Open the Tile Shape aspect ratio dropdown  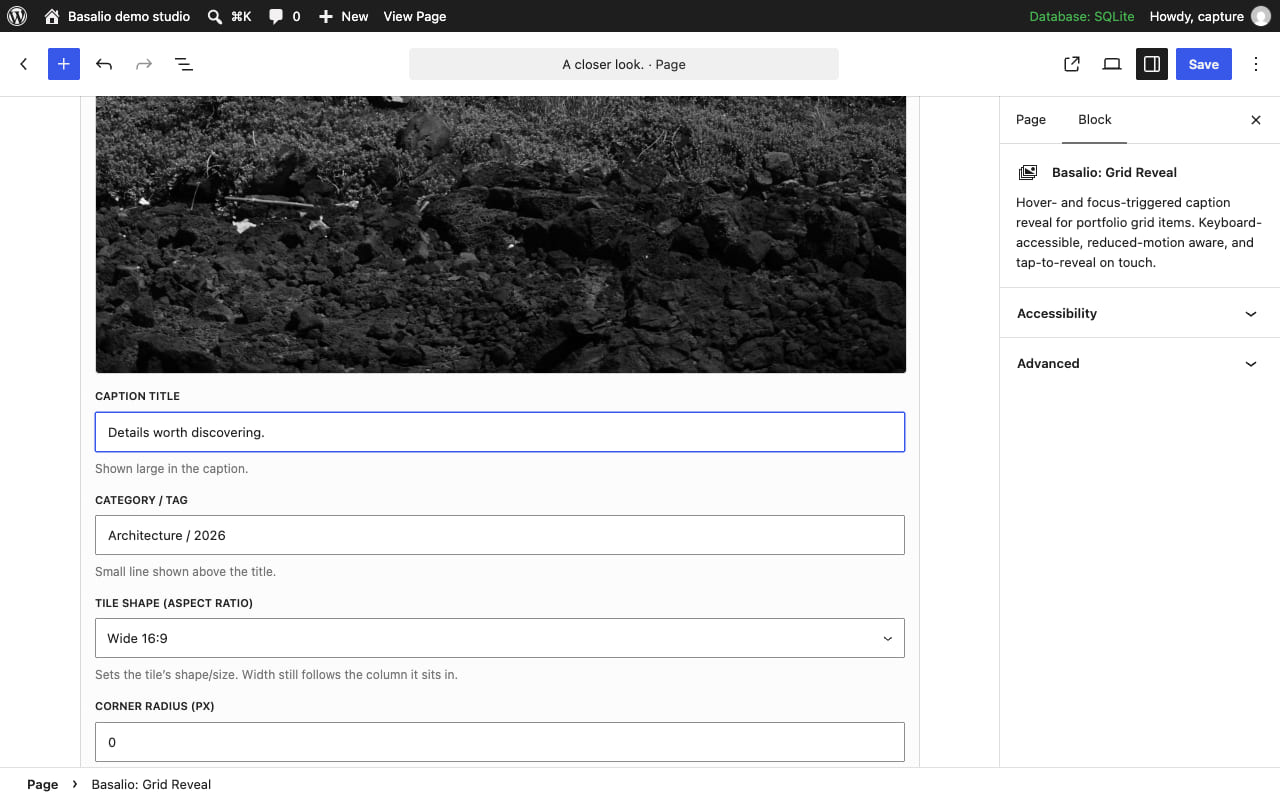[x=500, y=638]
